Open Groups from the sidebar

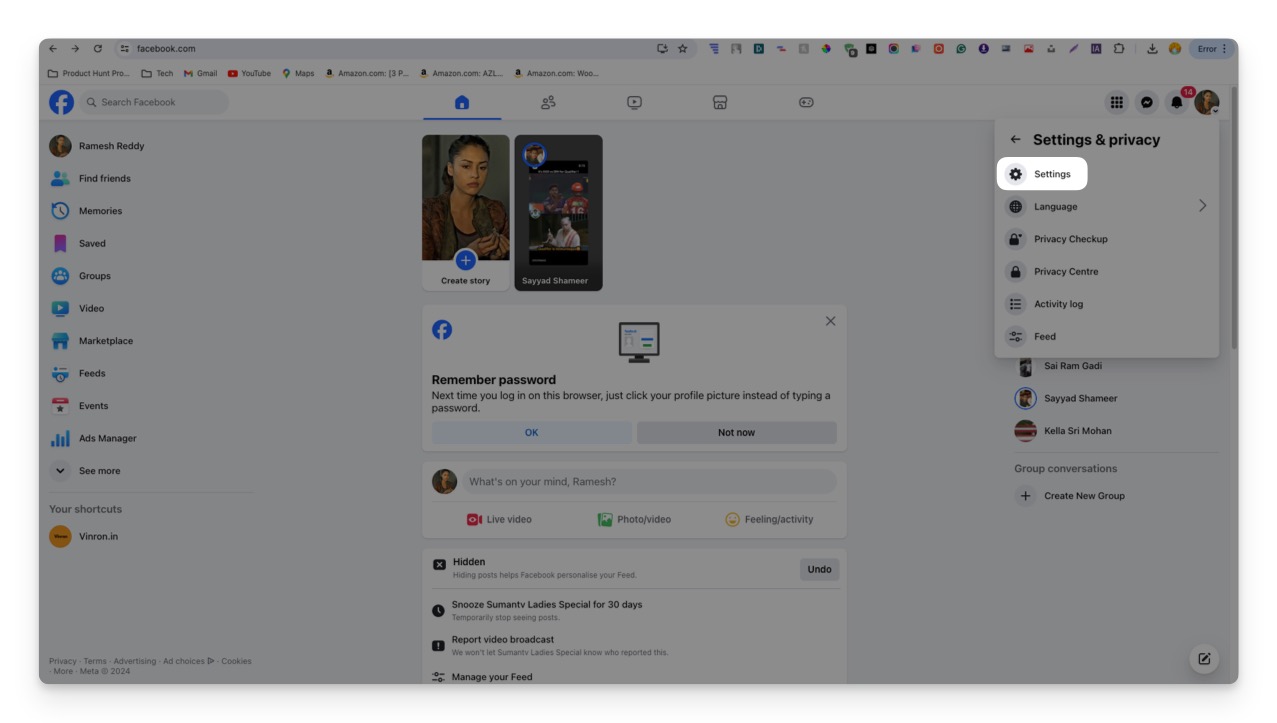[x=92, y=275]
